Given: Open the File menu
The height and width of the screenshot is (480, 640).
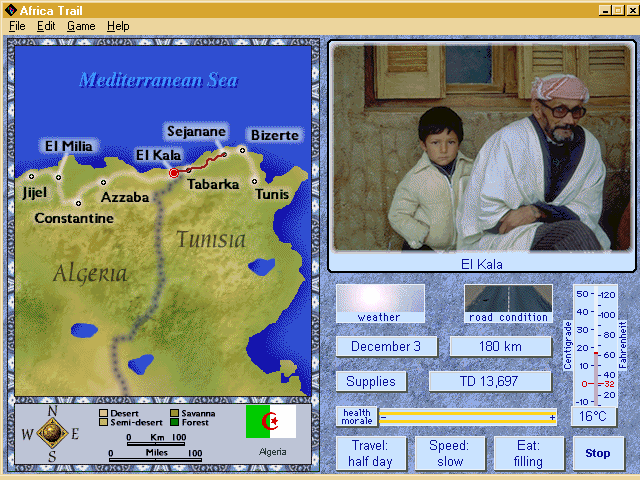Looking at the screenshot, I should (17, 26).
